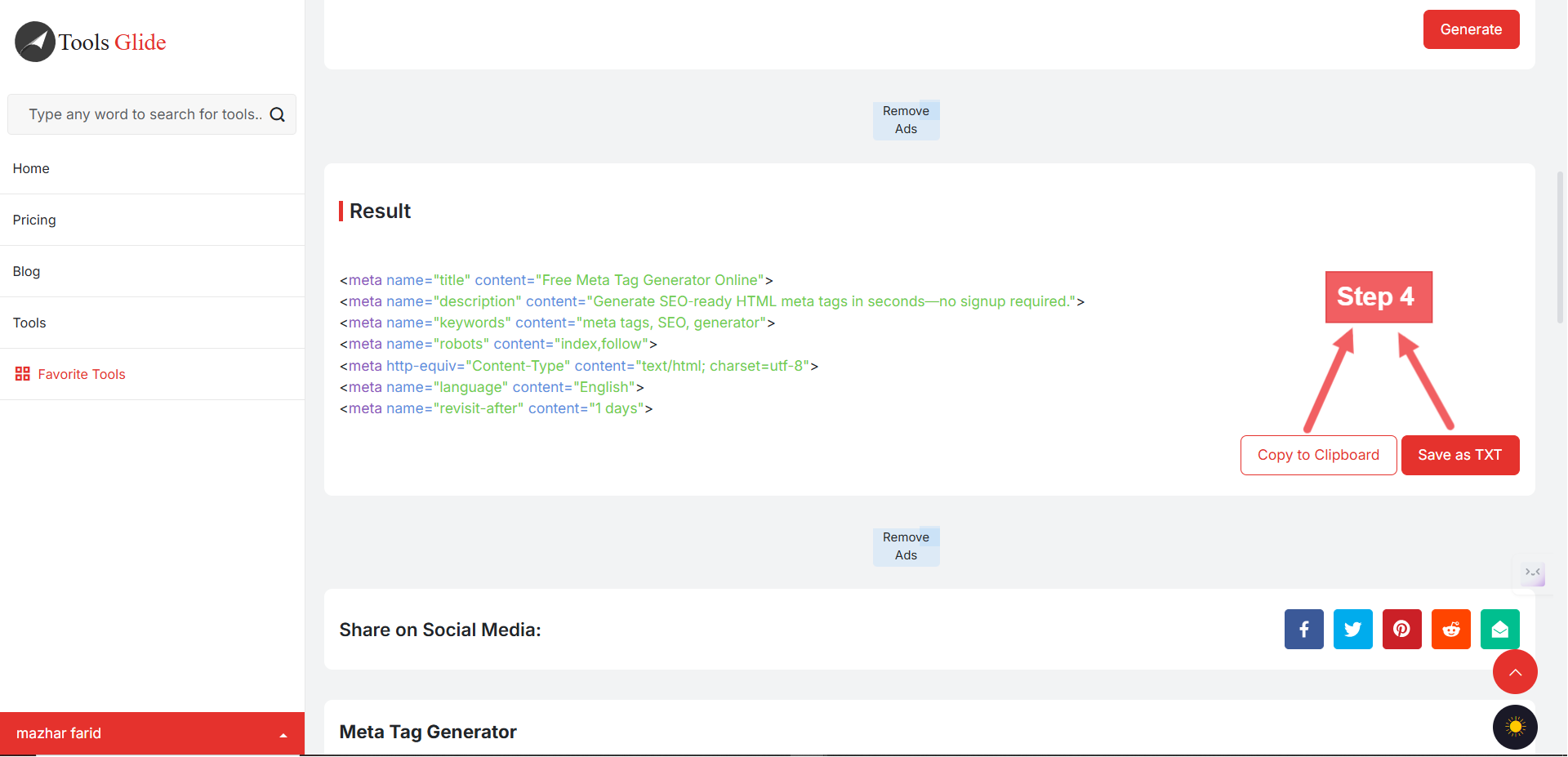Share on Pinterest
The width and height of the screenshot is (1568, 757).
[1401, 629]
